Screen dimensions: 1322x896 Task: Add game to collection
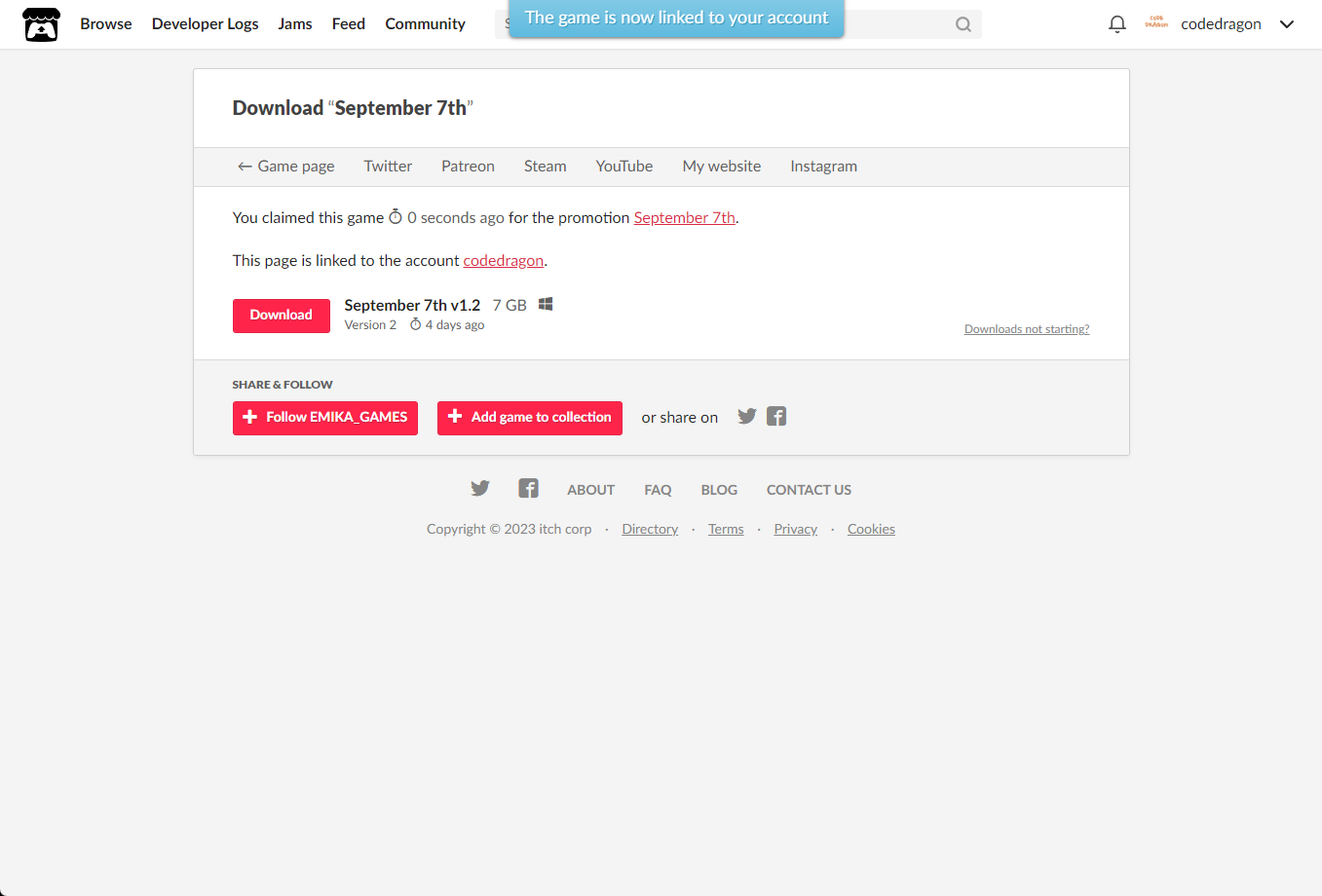530,418
